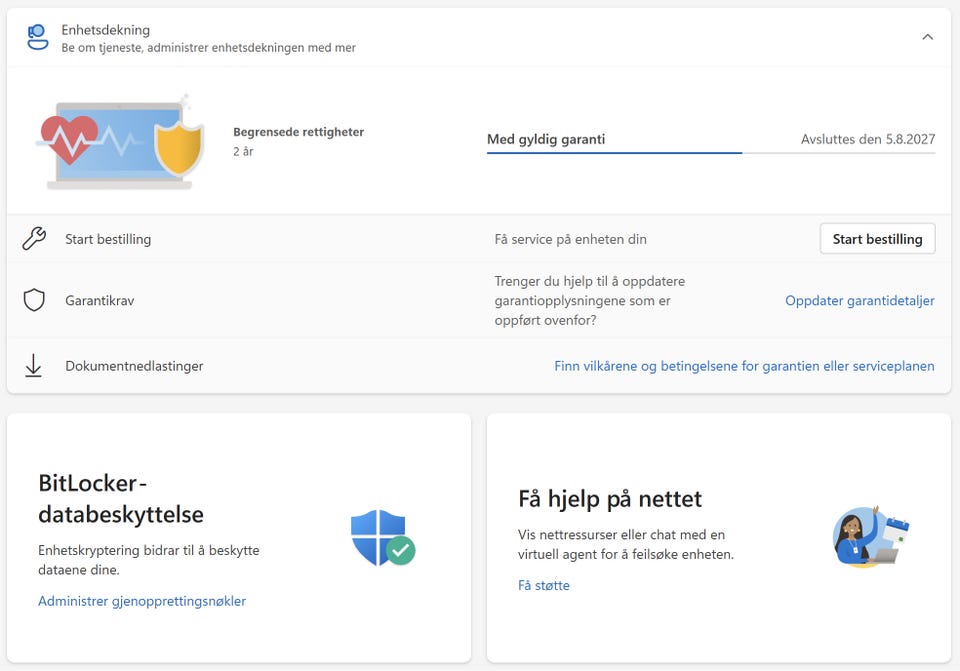Click the Få hjelp på nettet heading
Screen dimensions: 960x671
point(610,499)
